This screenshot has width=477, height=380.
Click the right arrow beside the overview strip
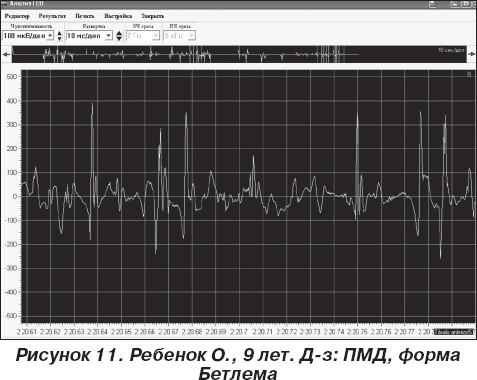[472, 54]
